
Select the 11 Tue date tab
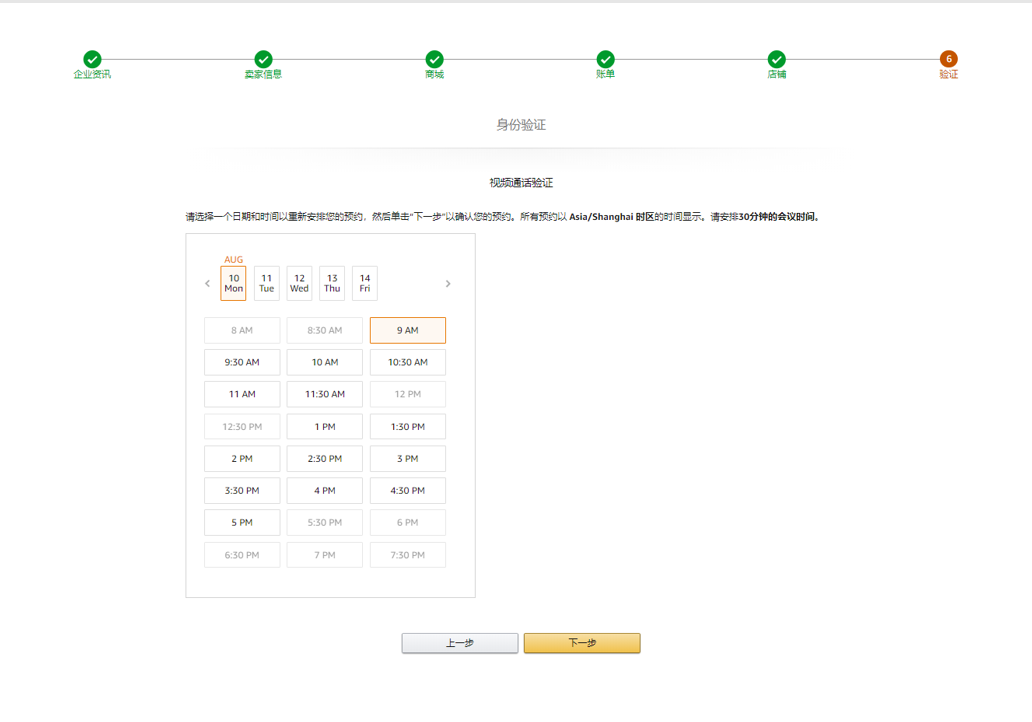(265, 283)
